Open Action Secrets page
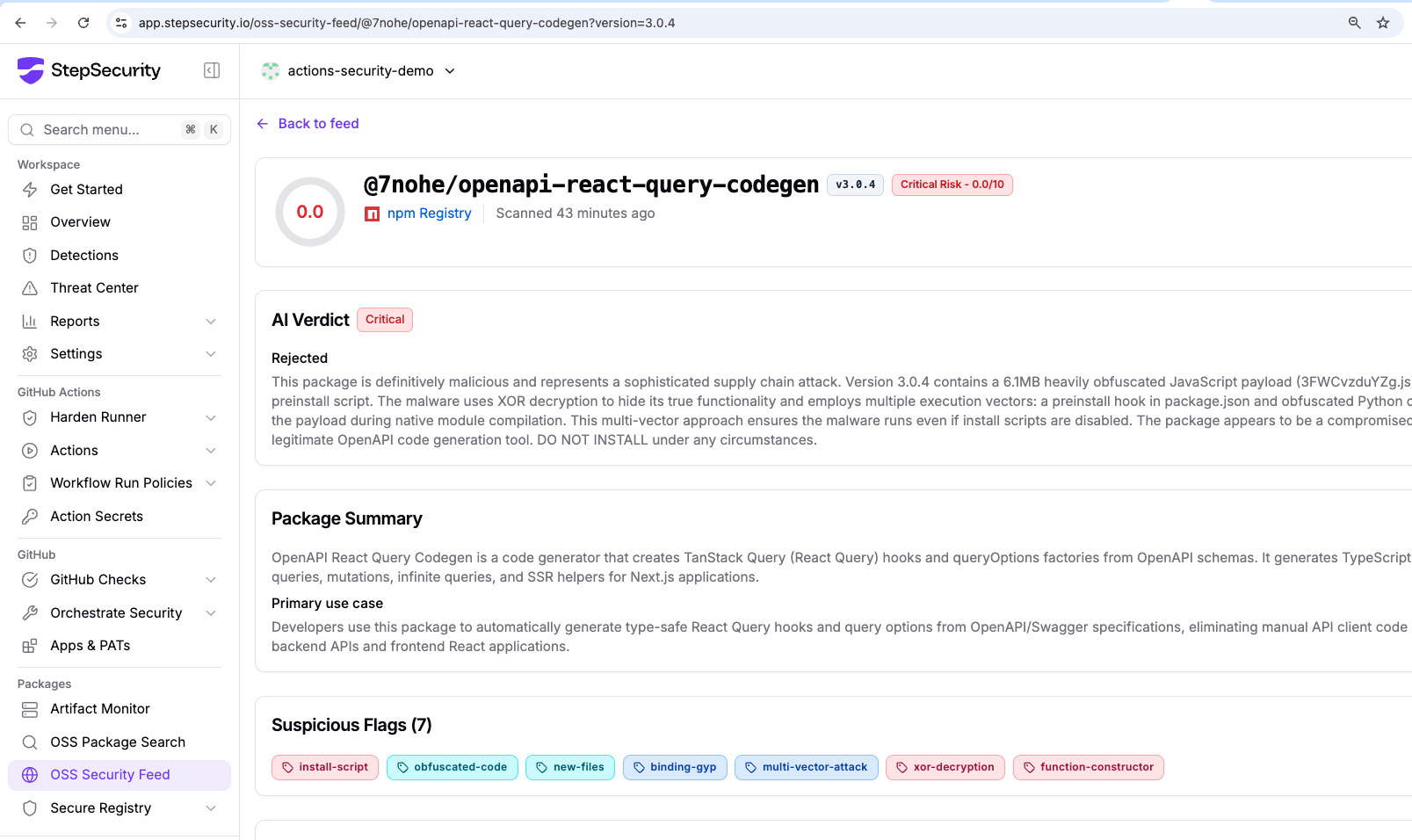 pyautogui.click(x=119, y=517)
